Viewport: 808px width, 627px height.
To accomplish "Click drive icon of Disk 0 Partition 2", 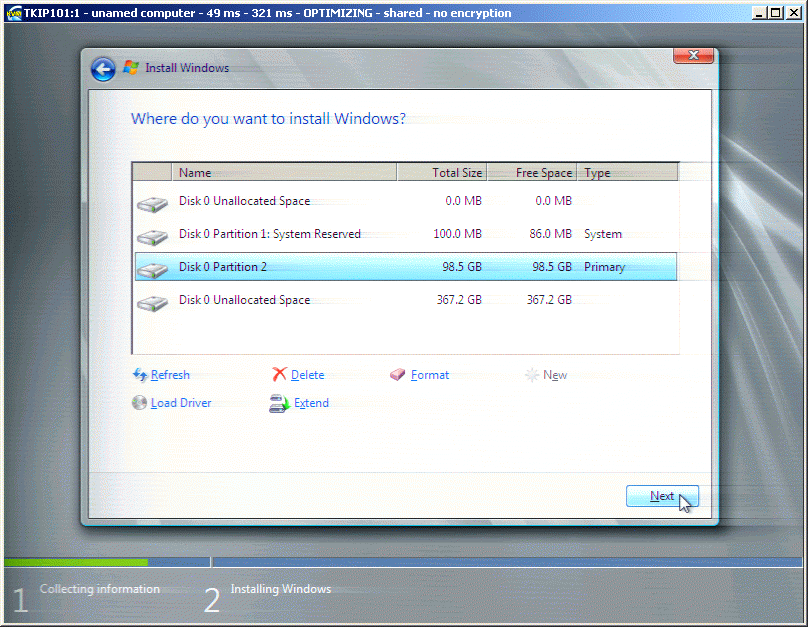I will click(x=153, y=270).
